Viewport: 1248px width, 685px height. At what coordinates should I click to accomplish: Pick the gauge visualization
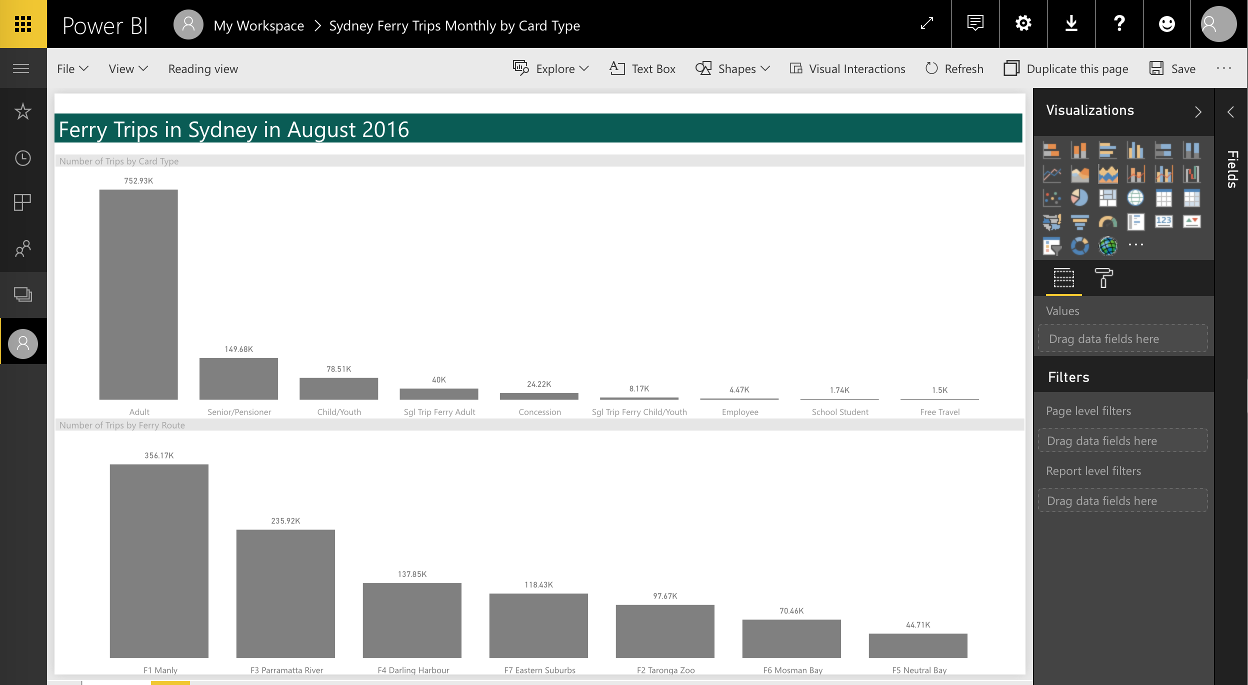tap(1107, 222)
